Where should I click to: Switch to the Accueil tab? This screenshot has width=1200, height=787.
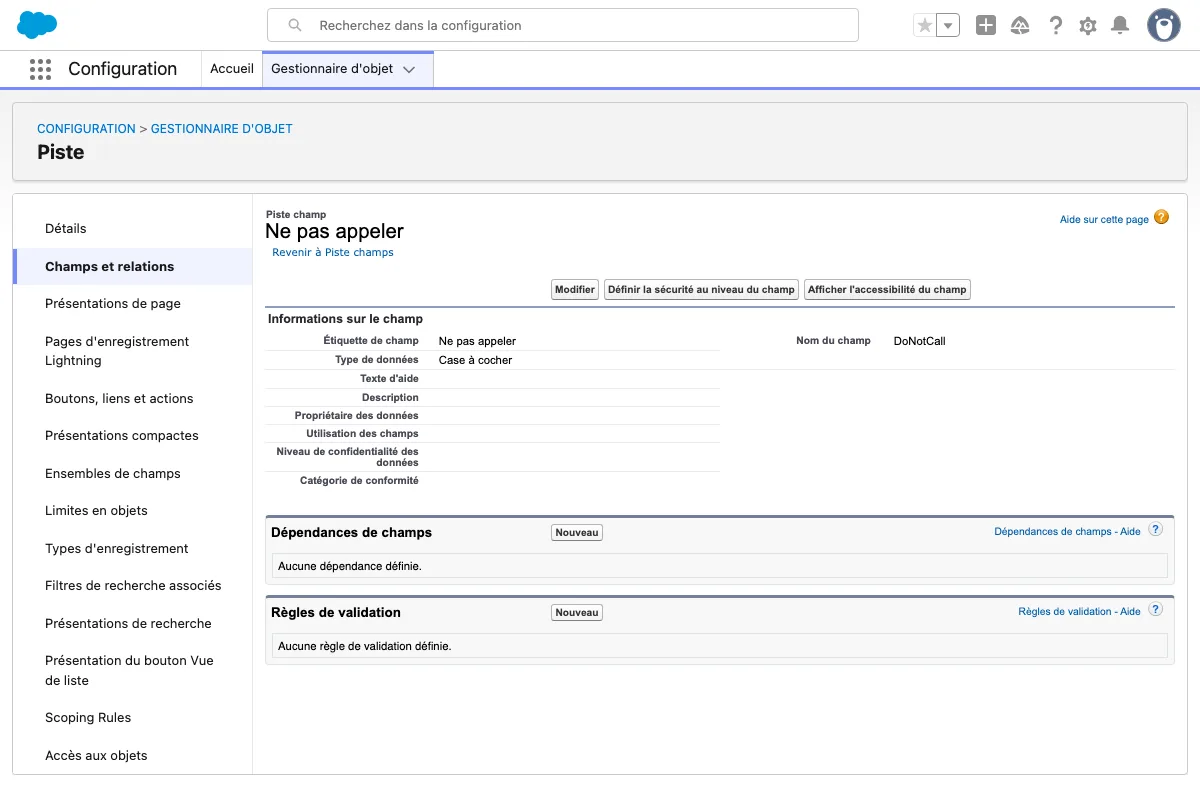pos(232,69)
